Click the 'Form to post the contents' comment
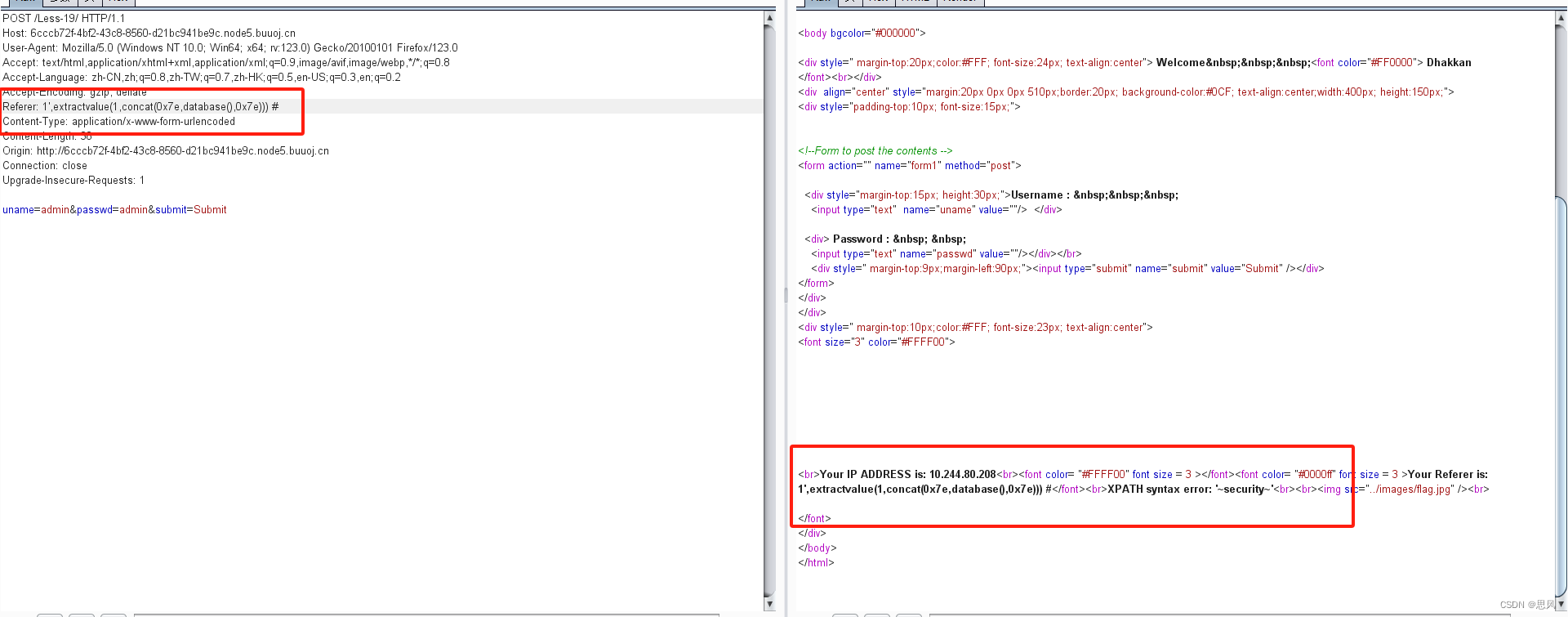 875,150
